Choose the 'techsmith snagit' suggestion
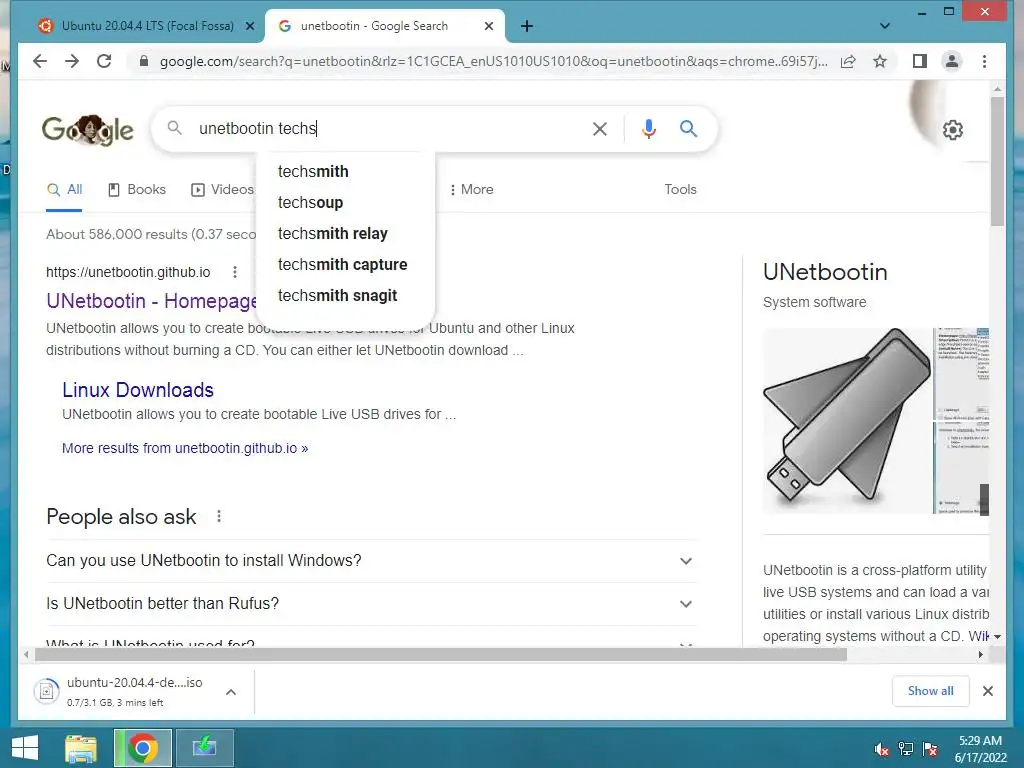The height and width of the screenshot is (768, 1024). point(346,296)
